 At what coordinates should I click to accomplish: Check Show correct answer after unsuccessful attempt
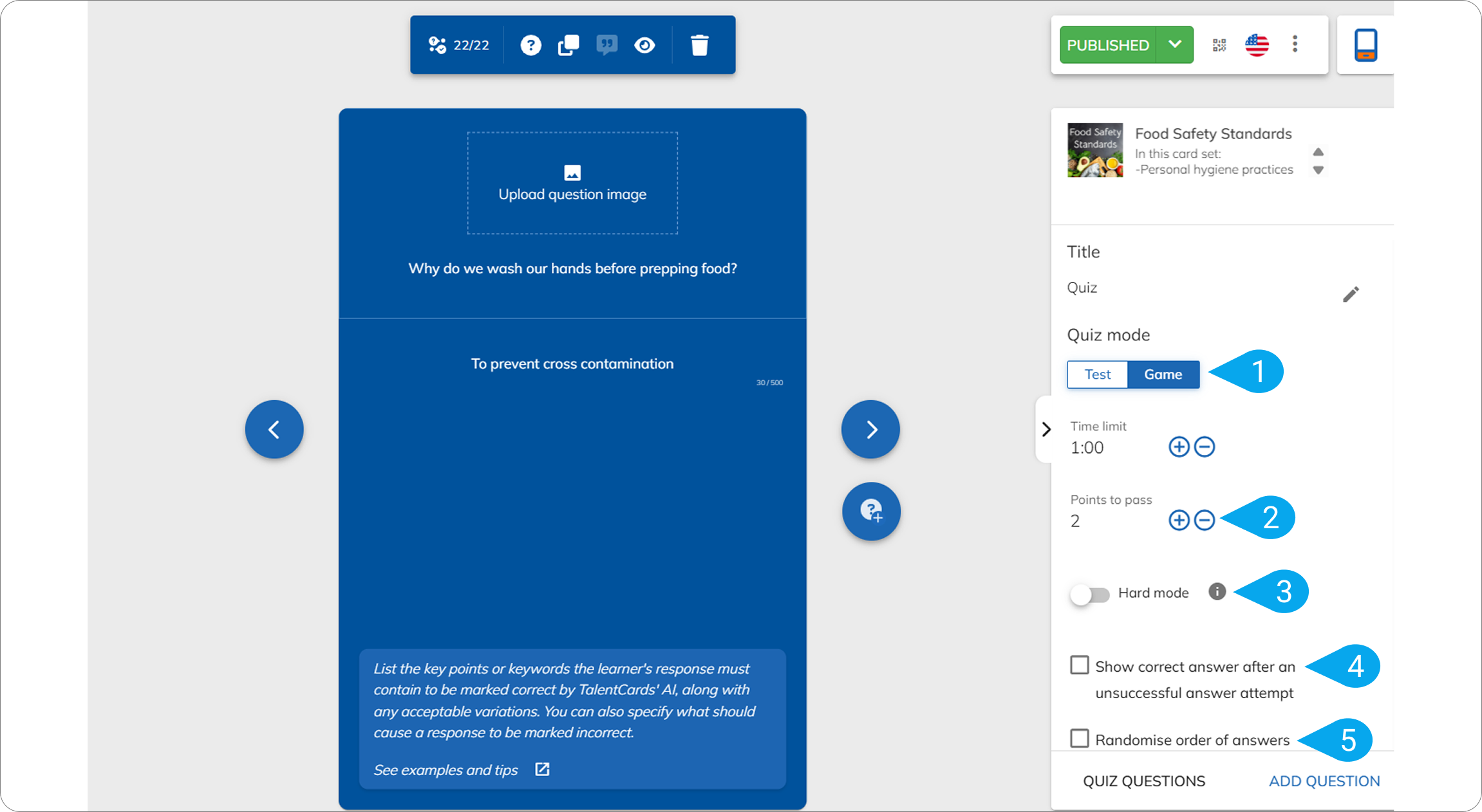pos(1079,665)
